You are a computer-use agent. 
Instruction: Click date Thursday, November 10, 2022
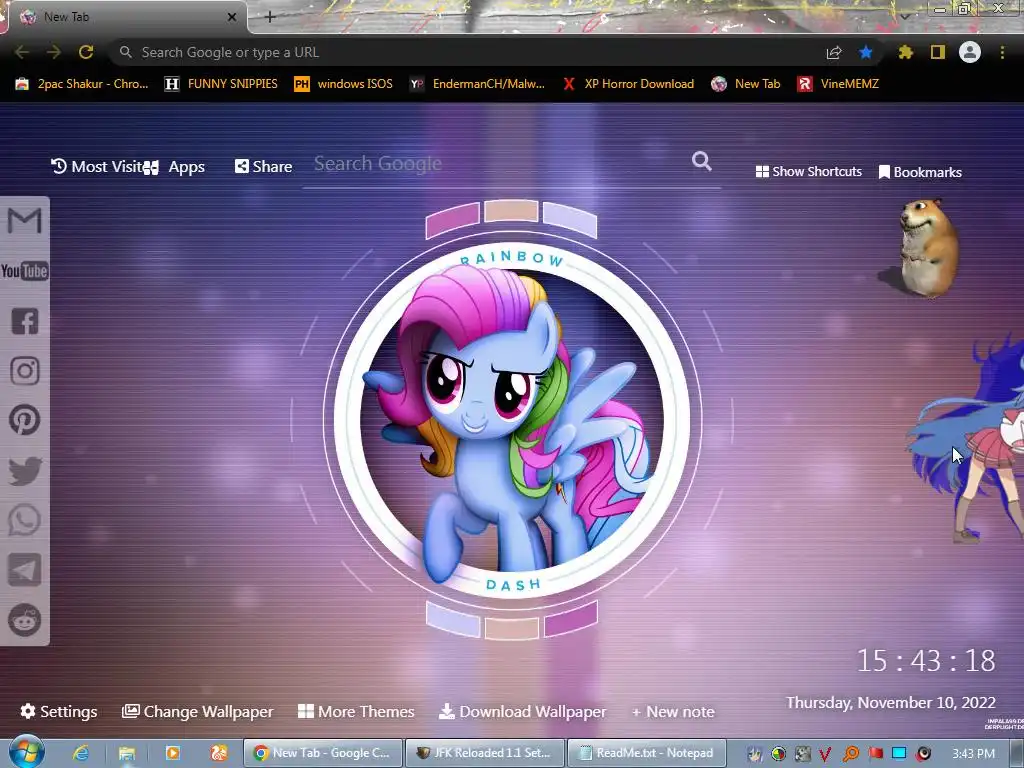(x=891, y=703)
